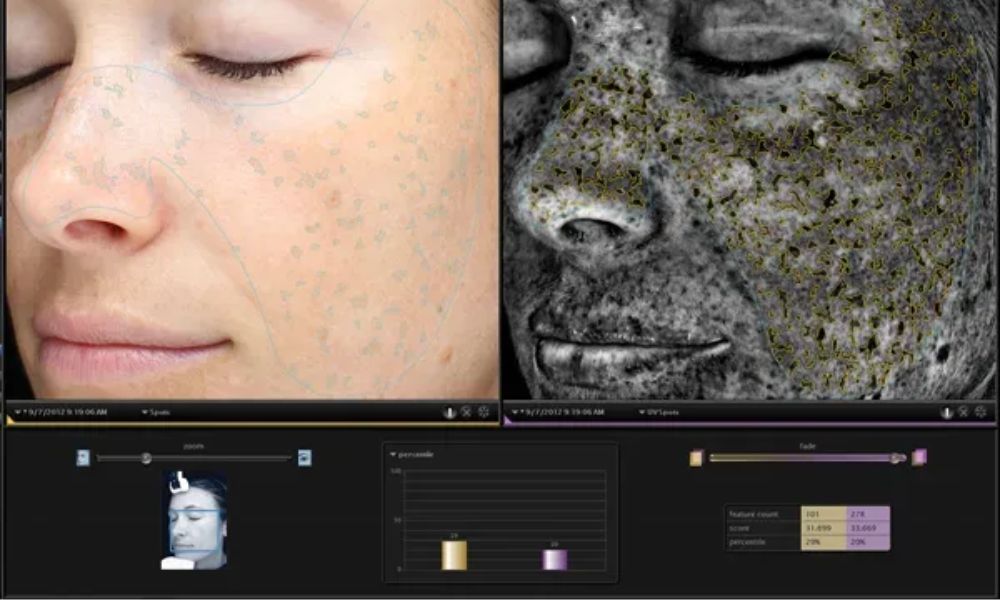Click the gold fade swatch left of slider
This screenshot has width=1000, height=600.
click(x=696, y=458)
